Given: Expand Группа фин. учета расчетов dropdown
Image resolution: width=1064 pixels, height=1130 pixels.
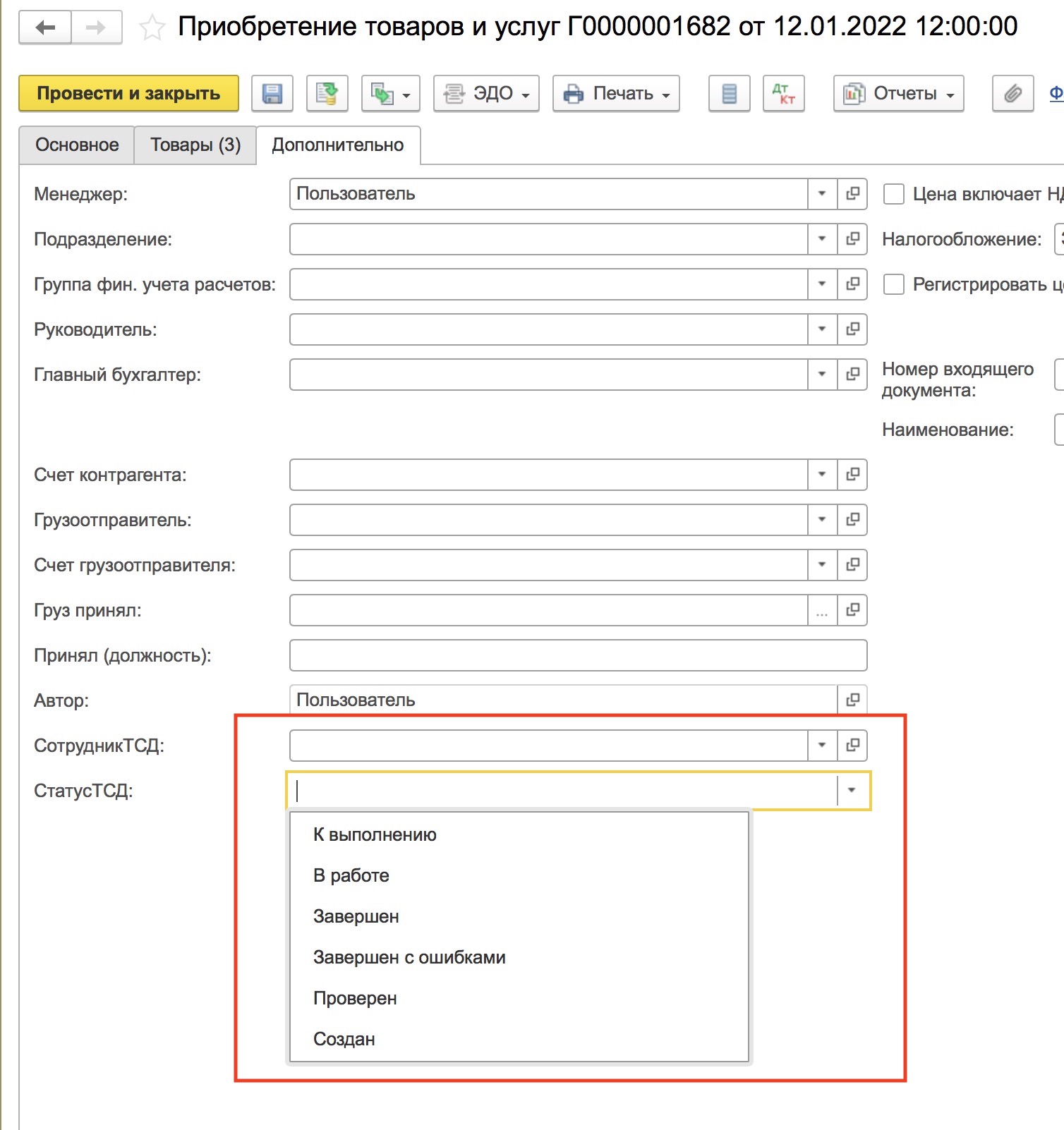Looking at the screenshot, I should [x=822, y=284].
